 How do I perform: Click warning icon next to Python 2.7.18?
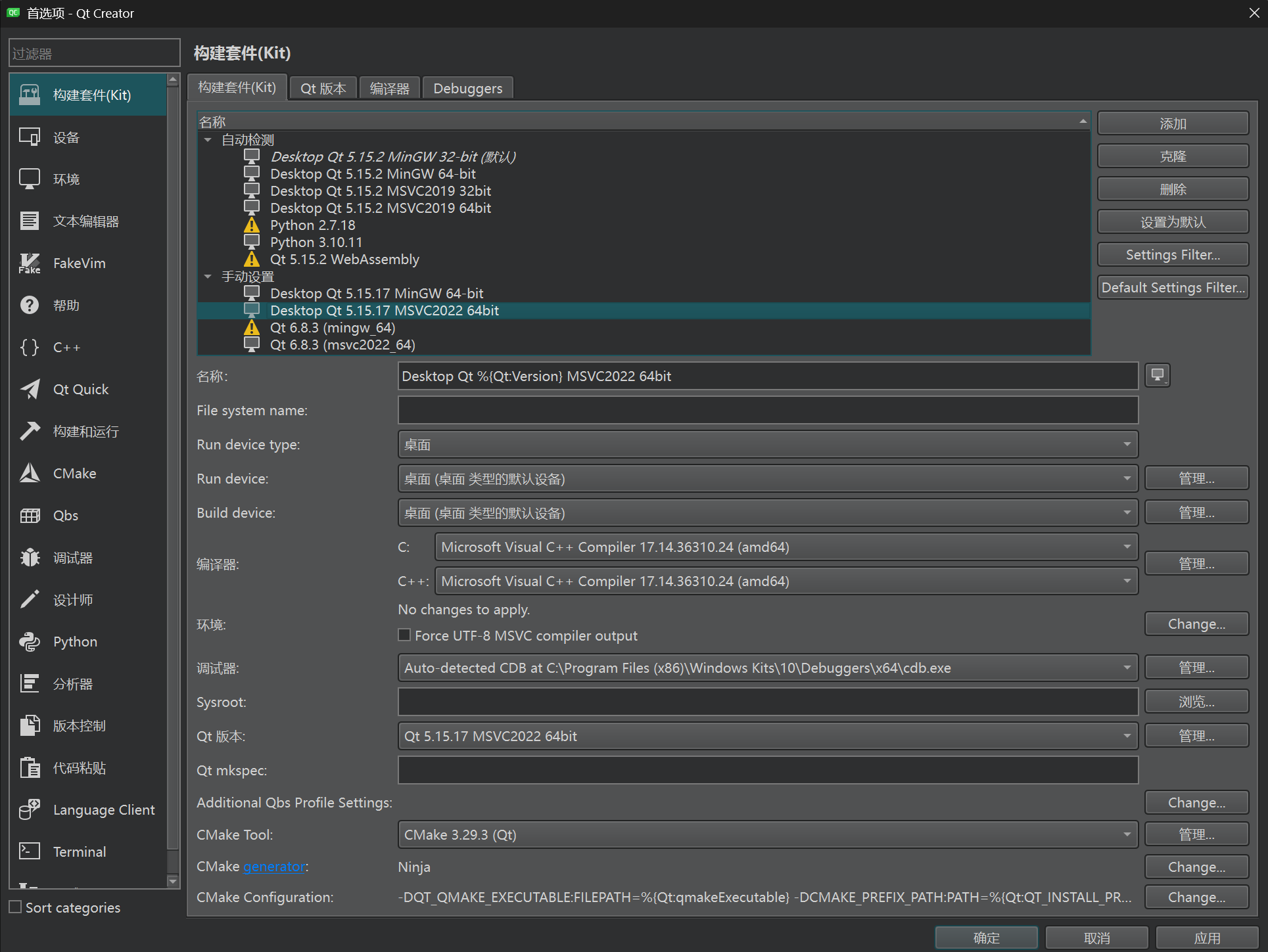click(x=252, y=225)
